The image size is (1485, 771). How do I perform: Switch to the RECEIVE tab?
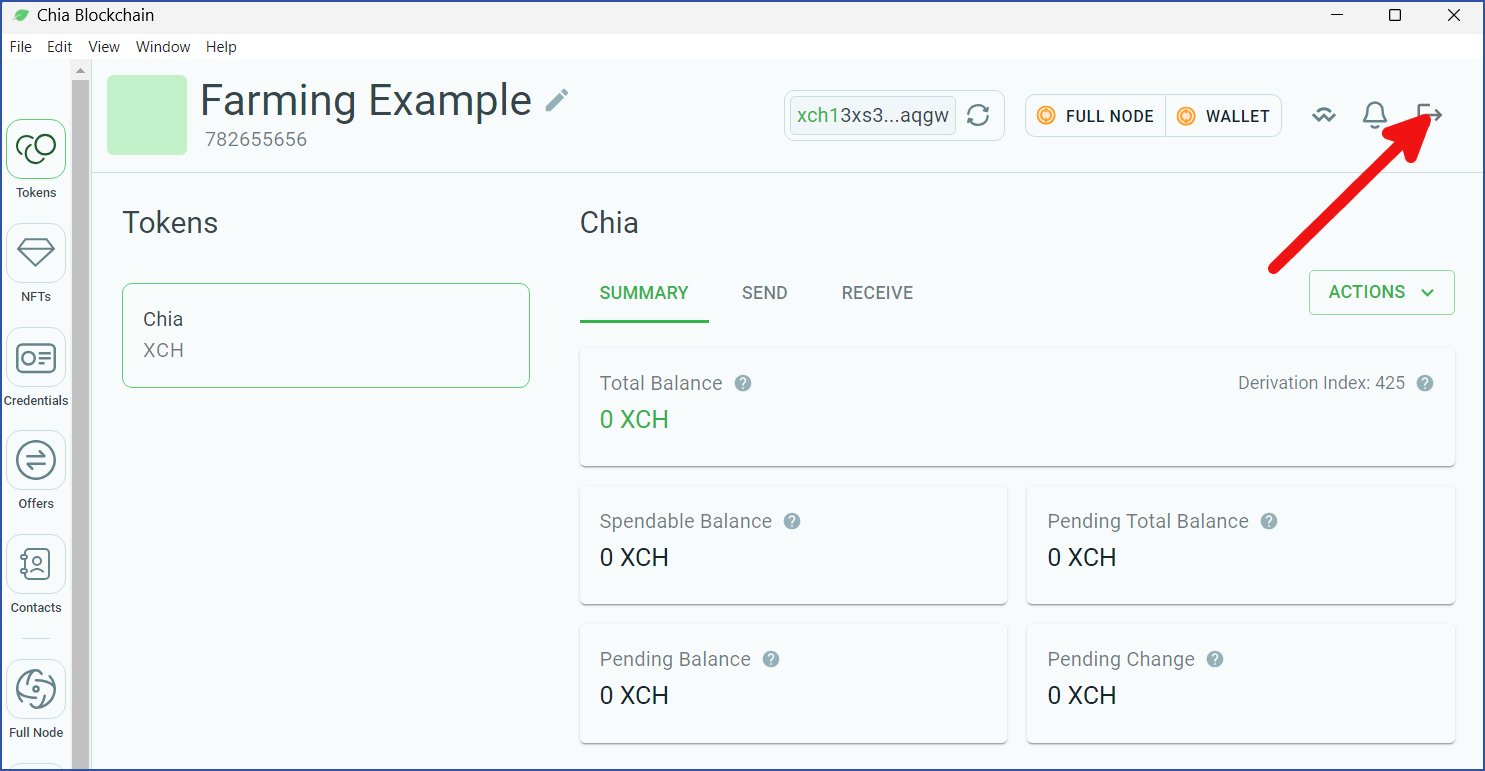pyautogui.click(x=877, y=293)
